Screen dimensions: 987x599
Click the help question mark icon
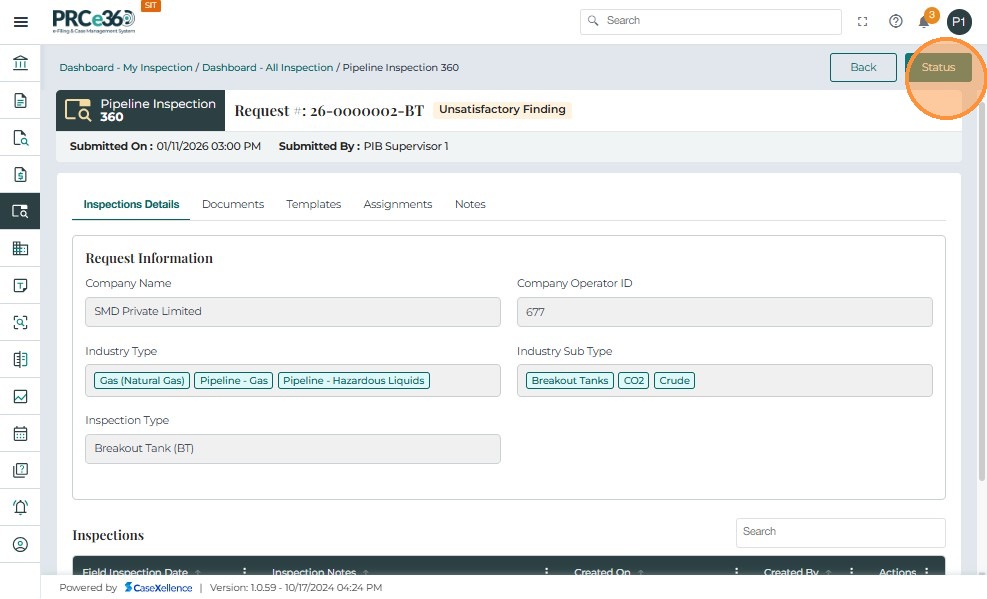pos(896,22)
